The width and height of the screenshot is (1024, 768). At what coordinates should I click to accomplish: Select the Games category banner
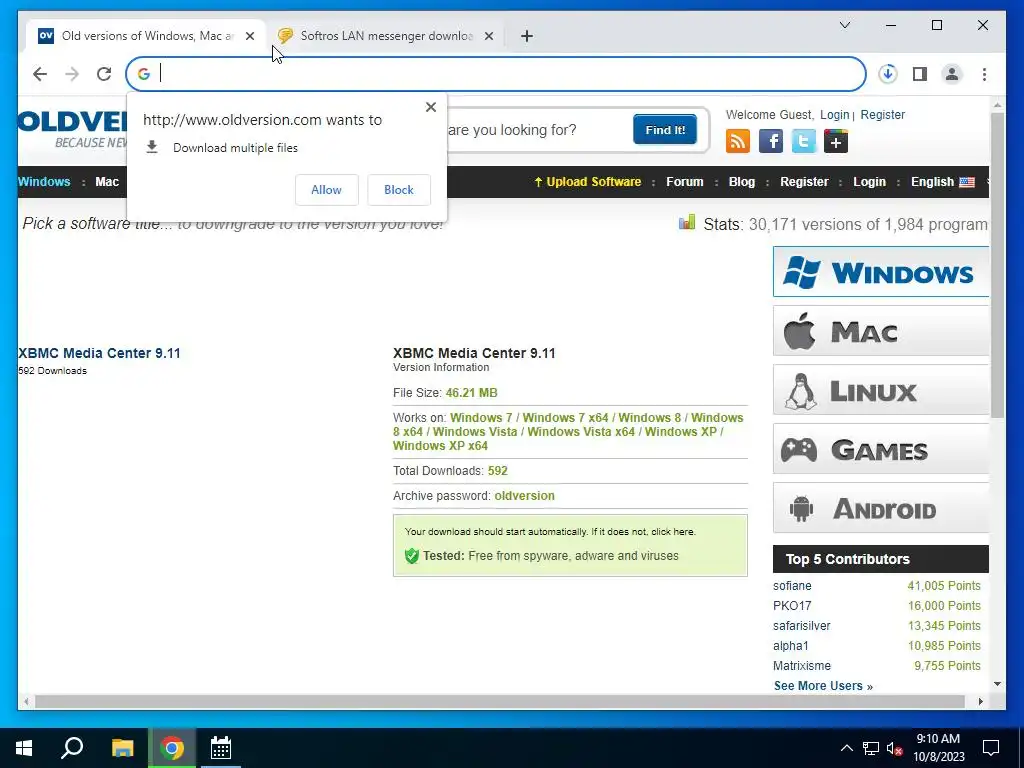pyautogui.click(x=880, y=449)
